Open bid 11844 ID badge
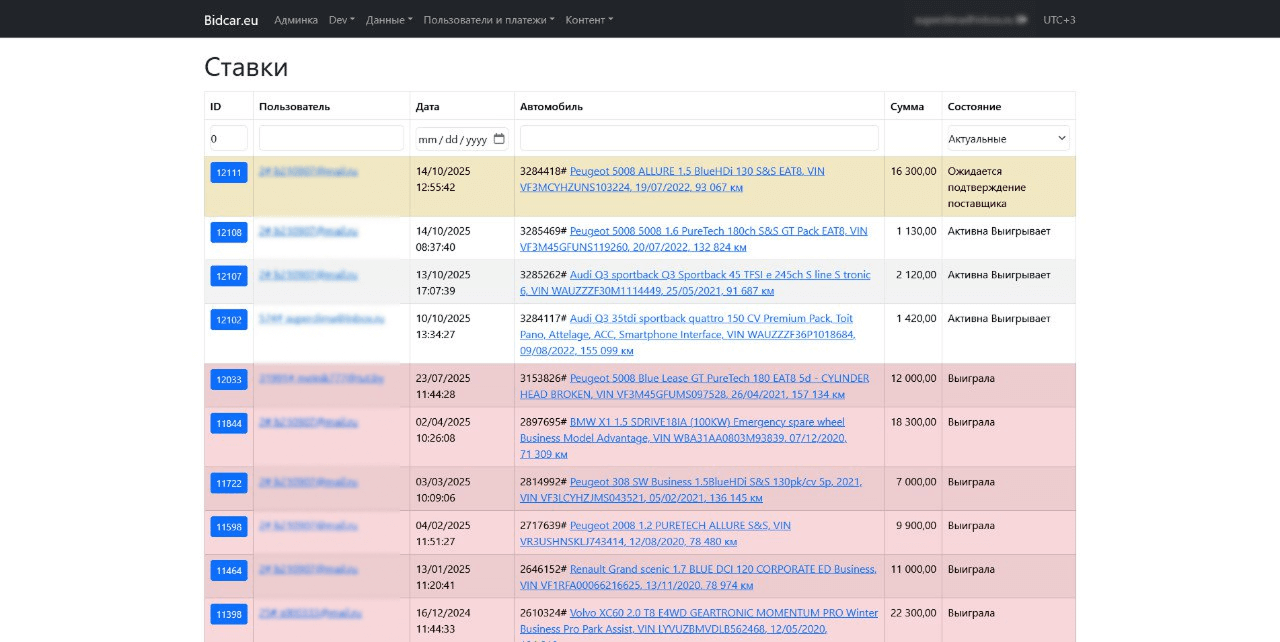The image size is (1280, 642). pyautogui.click(x=229, y=424)
